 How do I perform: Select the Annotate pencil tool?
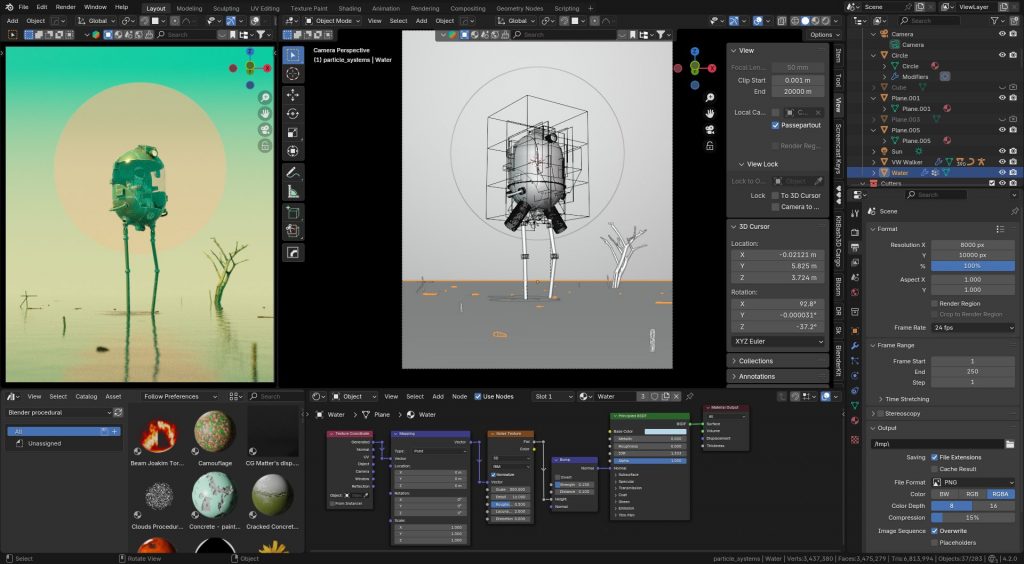tap(293, 173)
